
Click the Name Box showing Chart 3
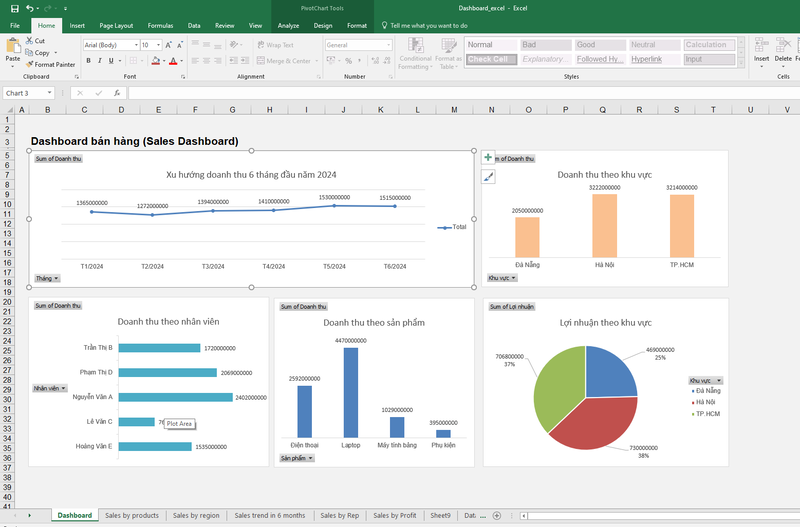28,93
